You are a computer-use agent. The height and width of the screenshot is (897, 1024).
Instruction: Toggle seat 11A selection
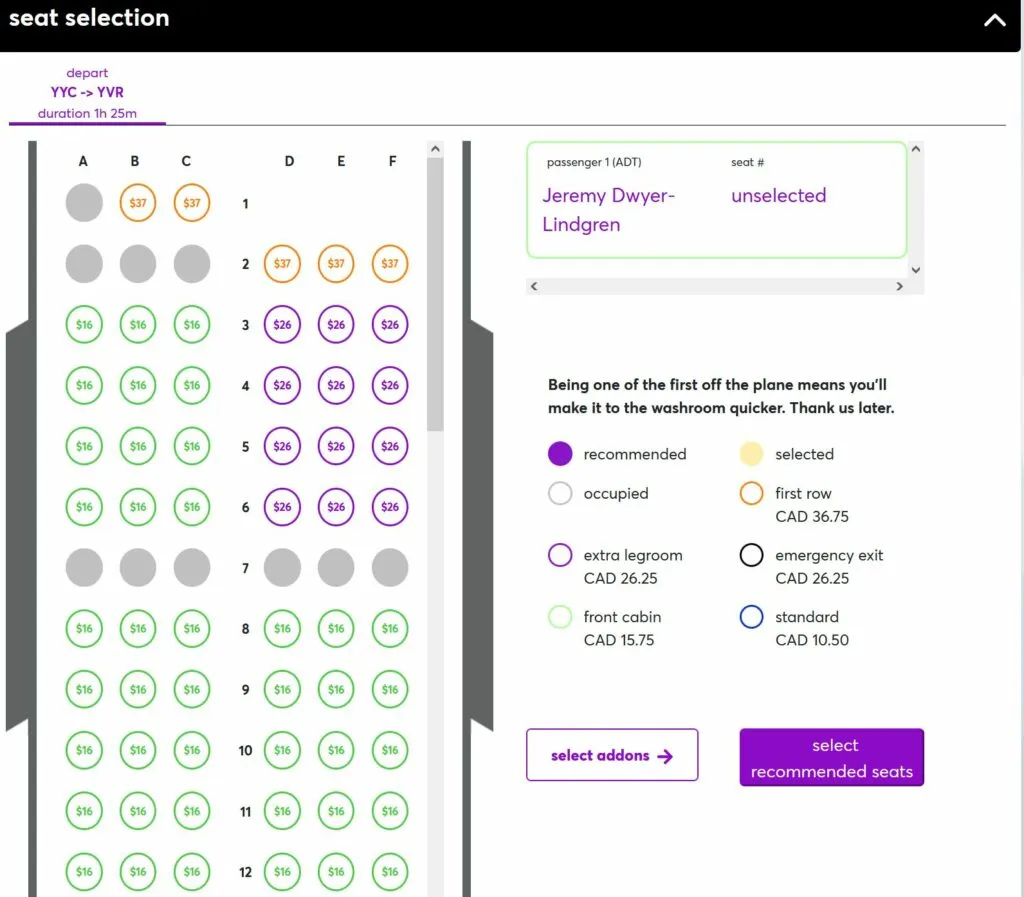pos(84,811)
